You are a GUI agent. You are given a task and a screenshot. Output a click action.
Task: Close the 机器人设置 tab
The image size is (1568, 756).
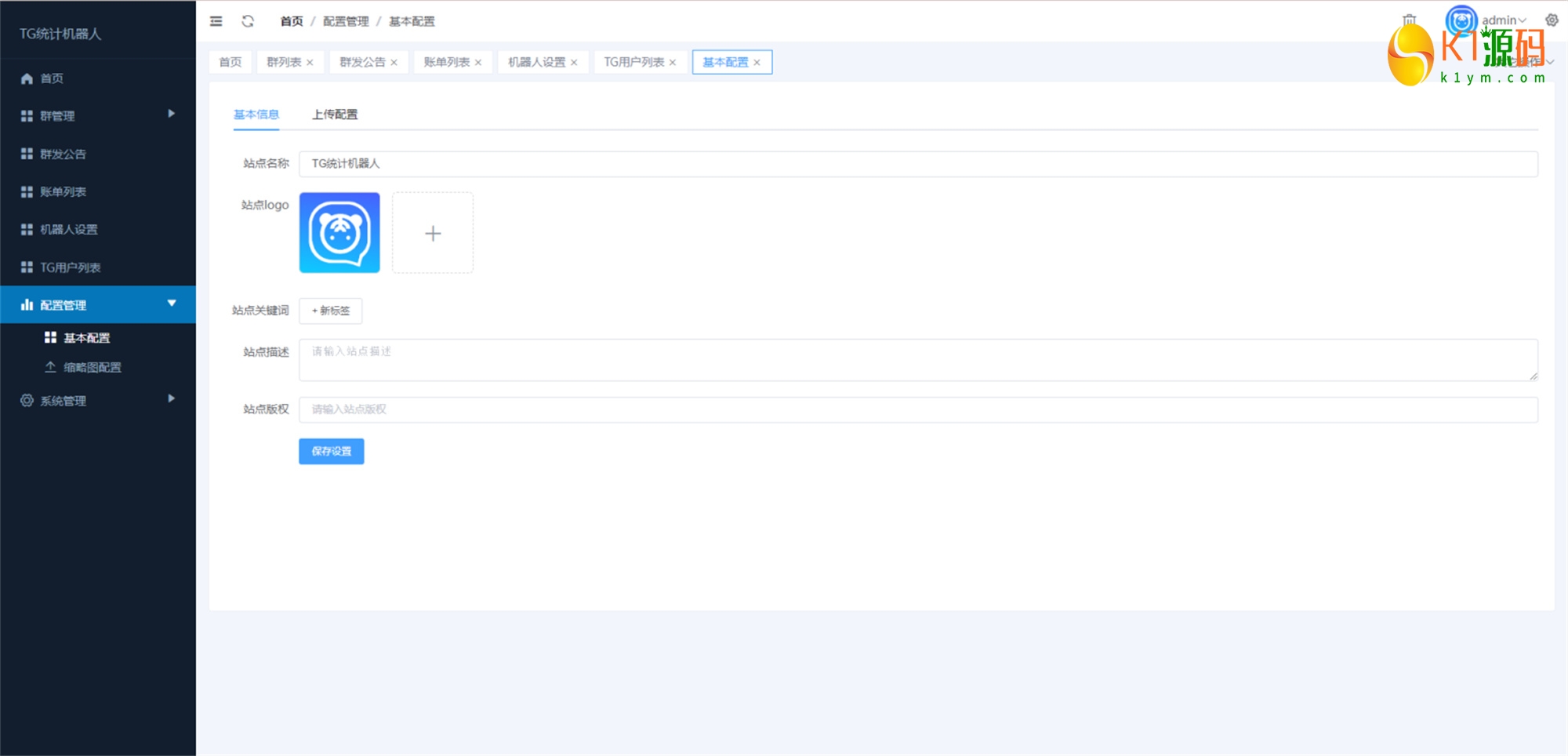(574, 63)
